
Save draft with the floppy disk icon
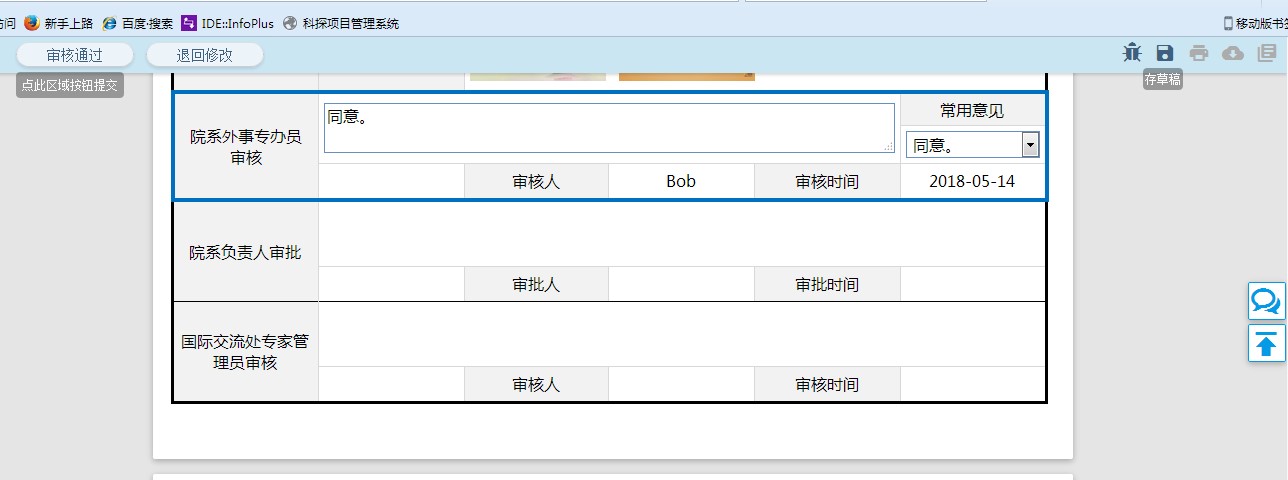[x=1165, y=54]
